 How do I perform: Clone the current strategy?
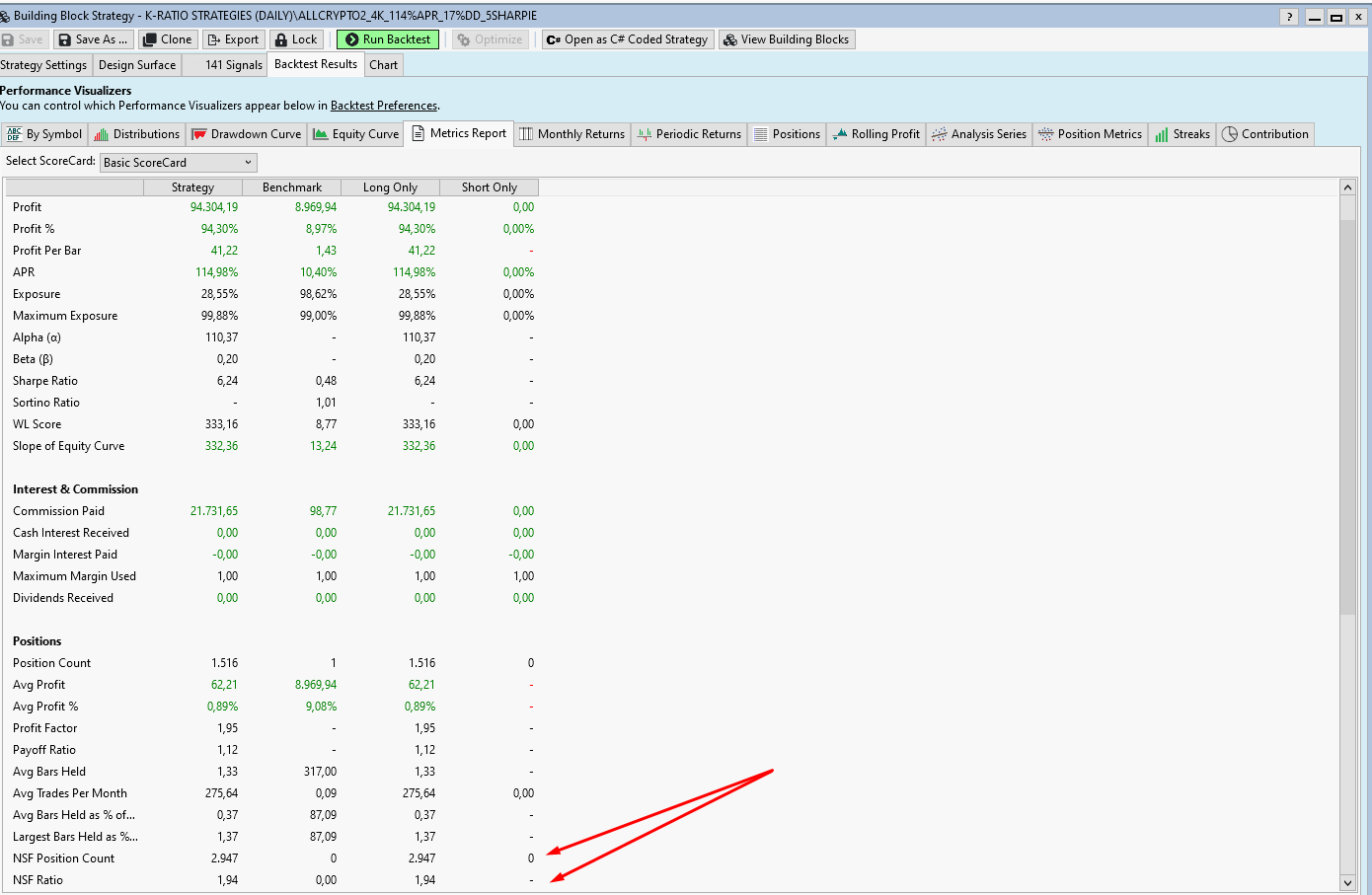(x=167, y=39)
